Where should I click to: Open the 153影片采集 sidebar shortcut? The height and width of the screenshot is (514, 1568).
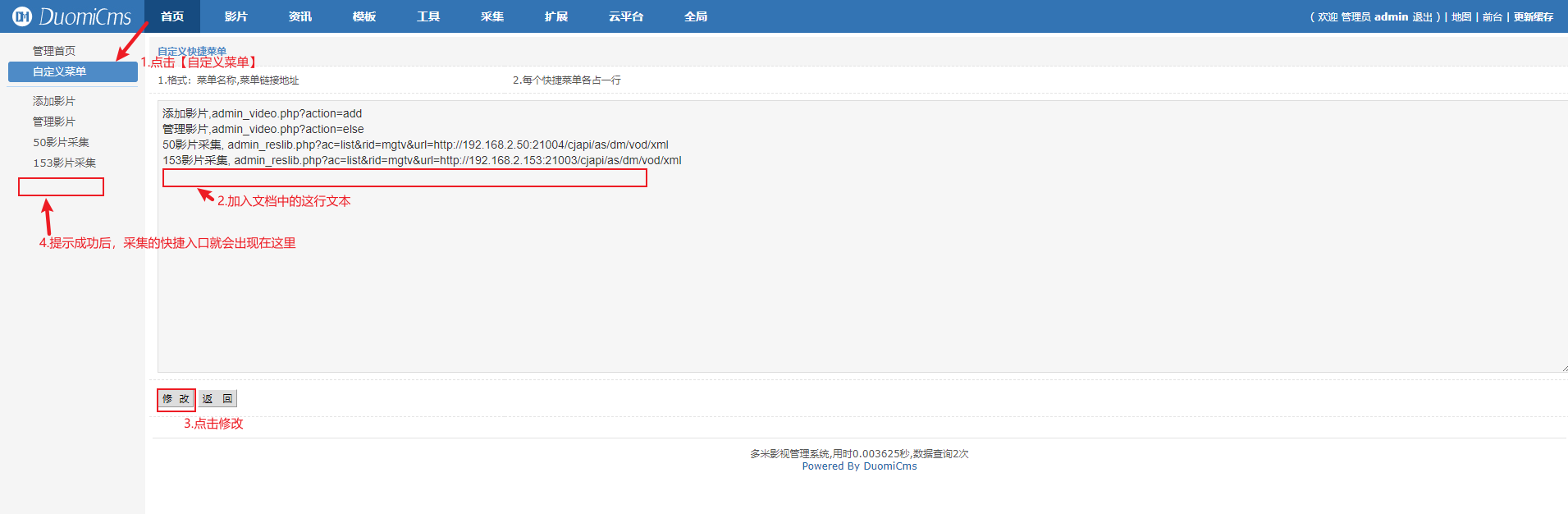65,163
